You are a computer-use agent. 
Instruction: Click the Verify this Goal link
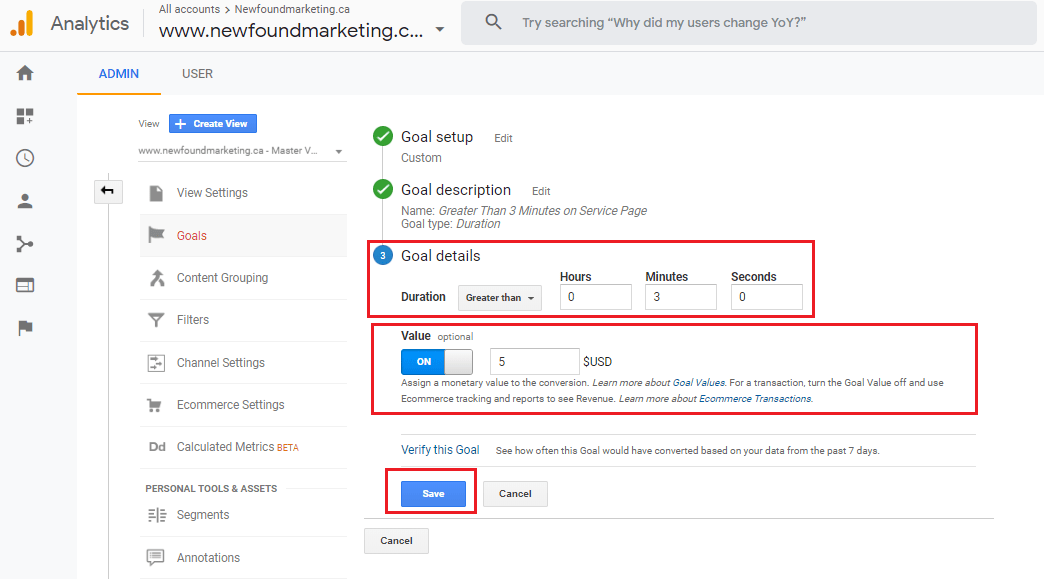tap(440, 450)
